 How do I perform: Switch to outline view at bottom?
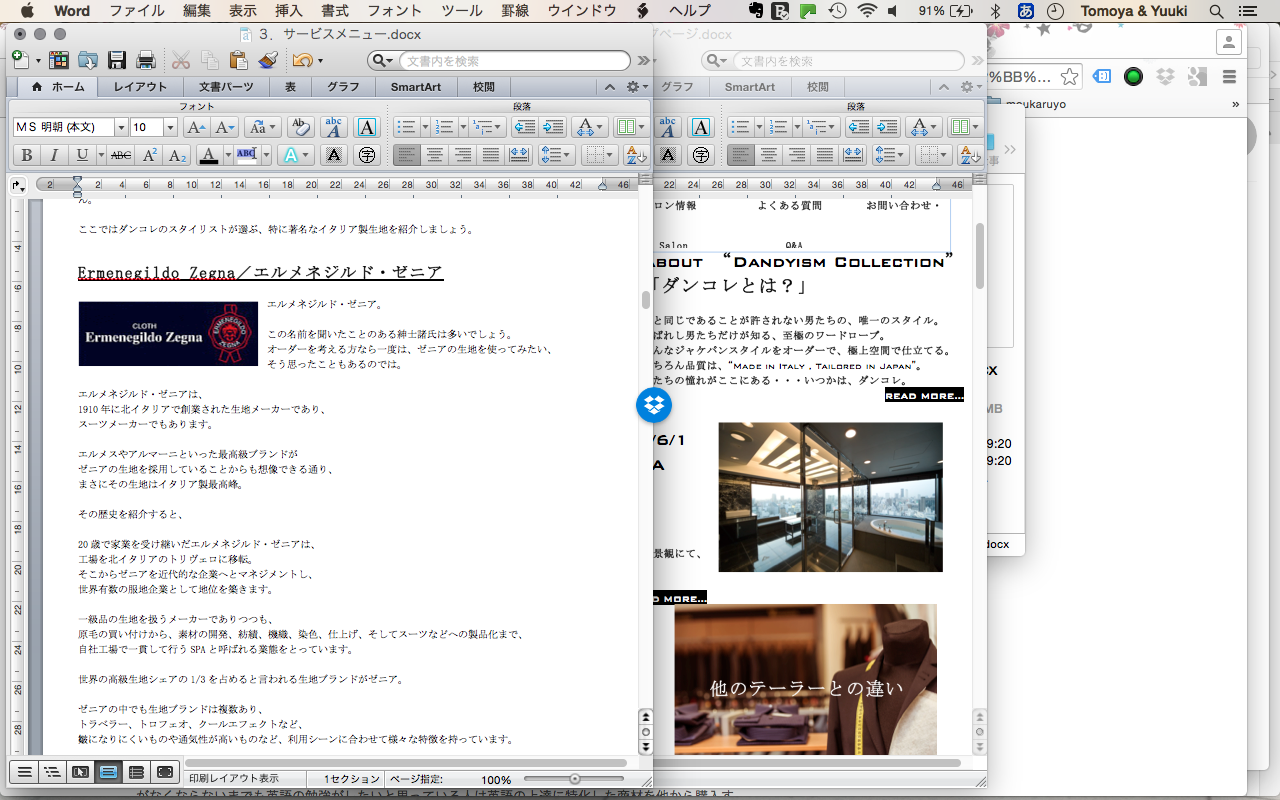(51, 771)
